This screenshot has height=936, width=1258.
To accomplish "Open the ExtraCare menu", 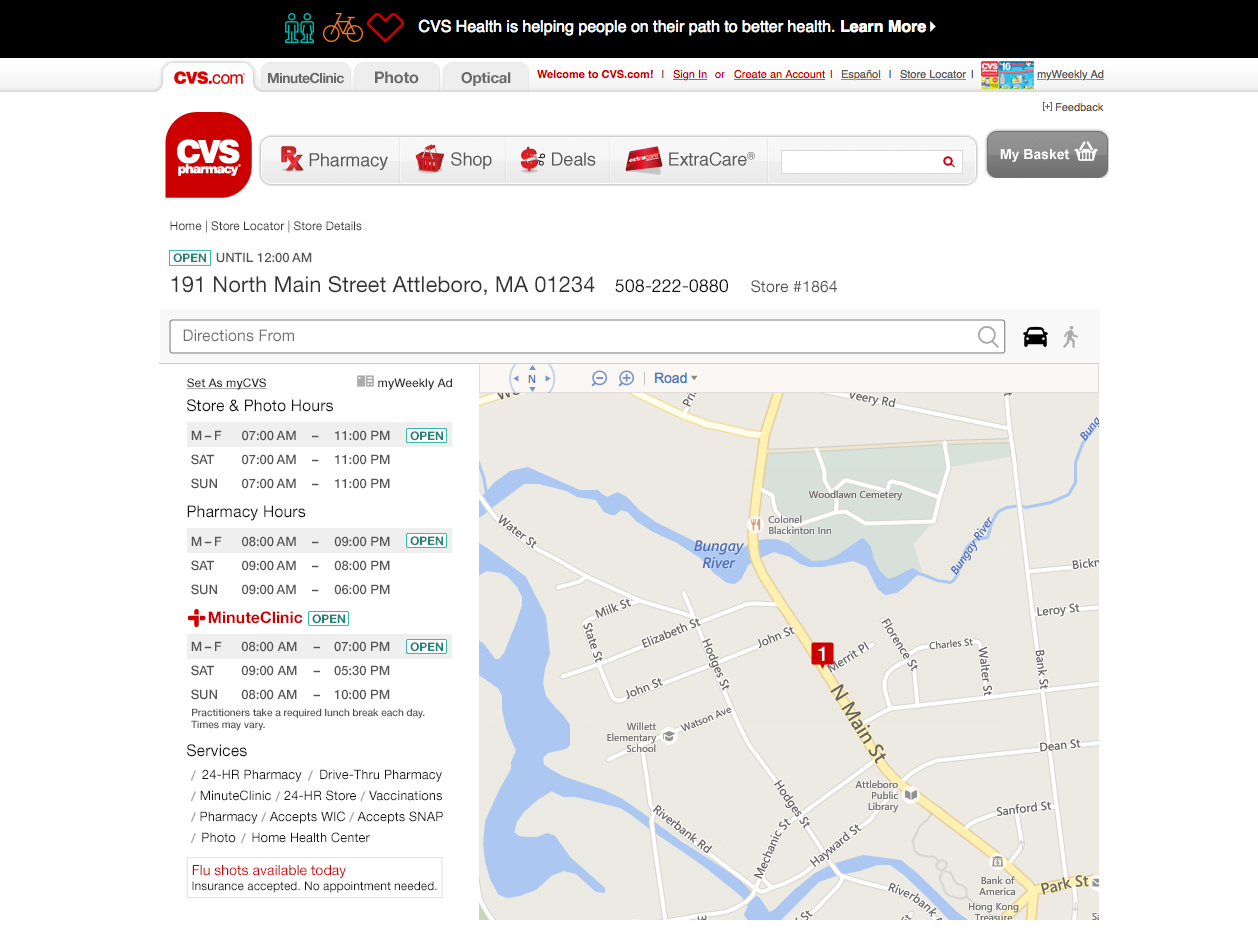I will 689,160.
